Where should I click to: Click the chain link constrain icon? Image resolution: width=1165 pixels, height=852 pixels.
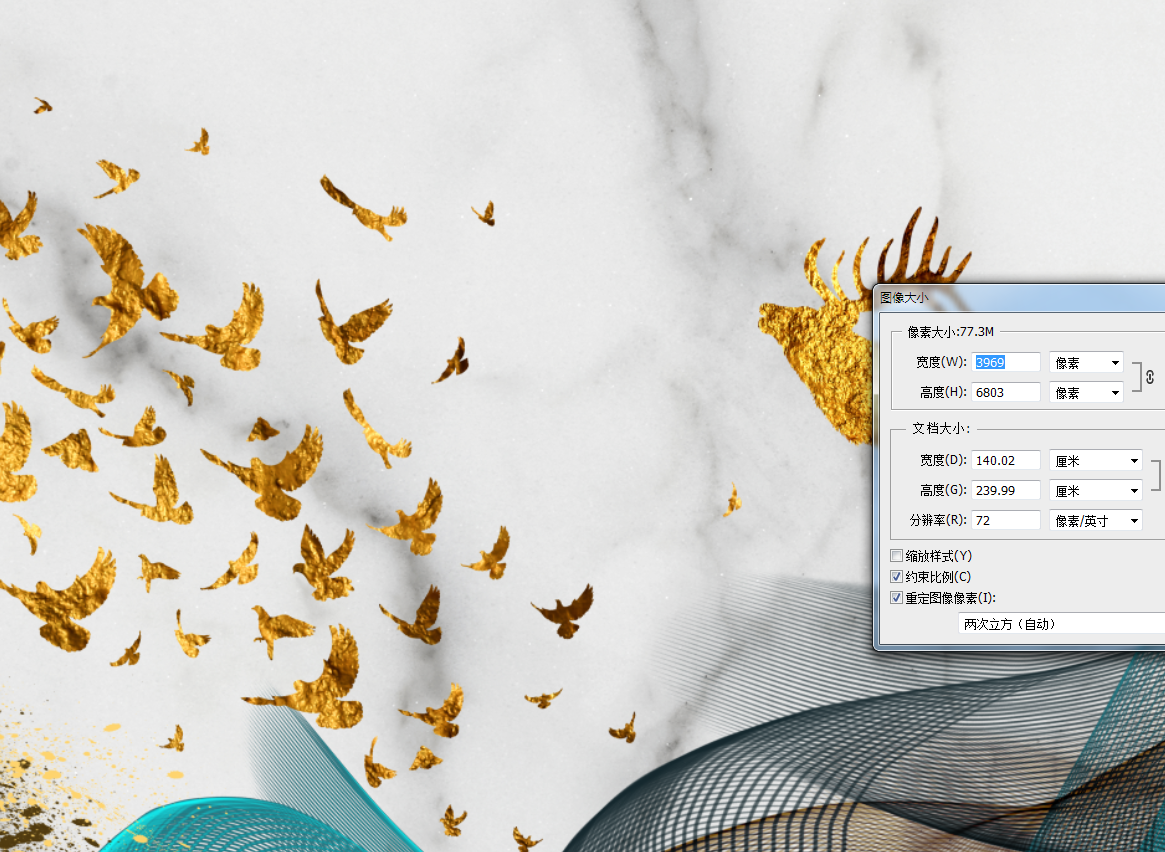point(1149,377)
